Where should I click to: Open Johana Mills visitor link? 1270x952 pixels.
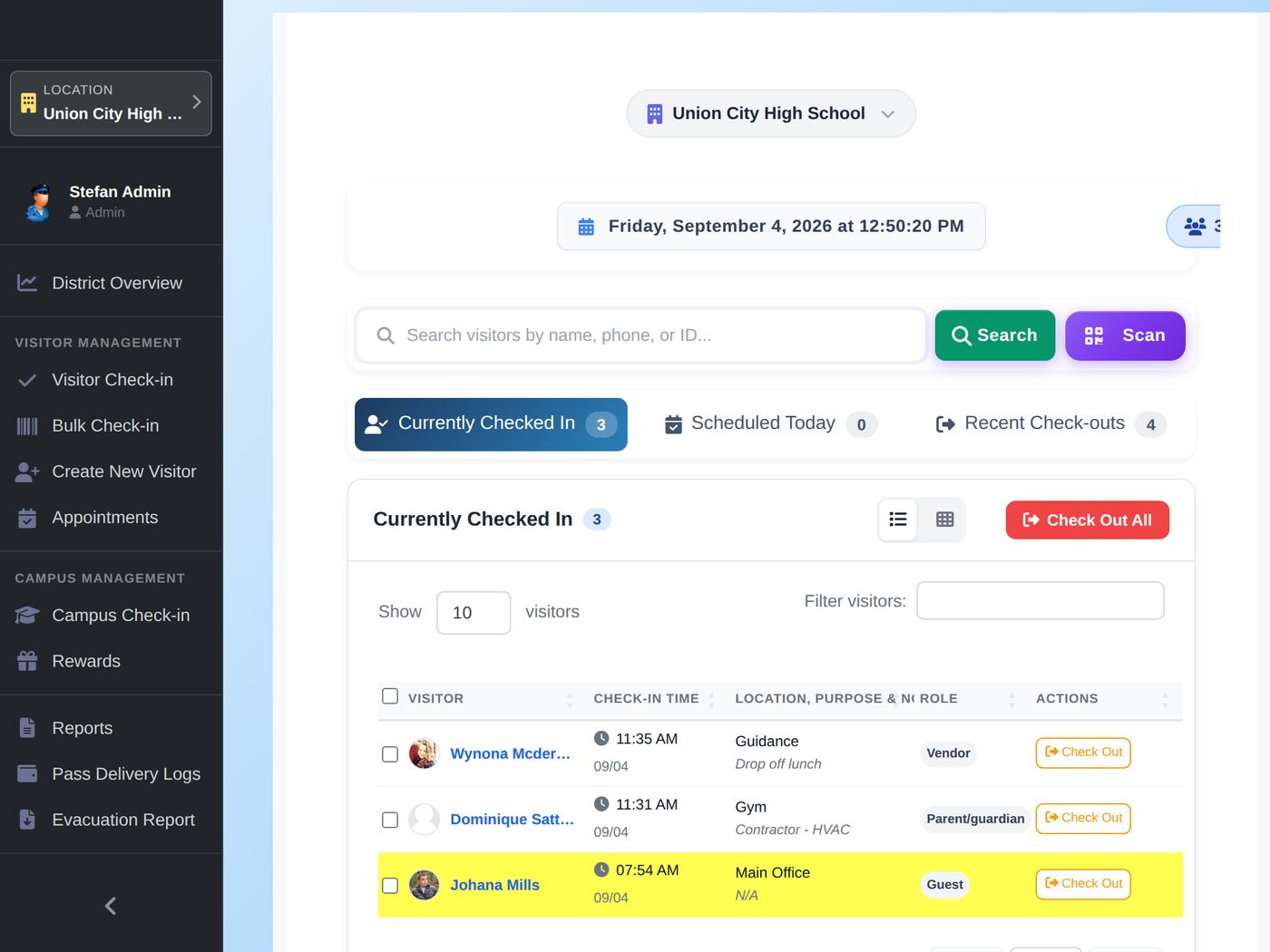[494, 885]
